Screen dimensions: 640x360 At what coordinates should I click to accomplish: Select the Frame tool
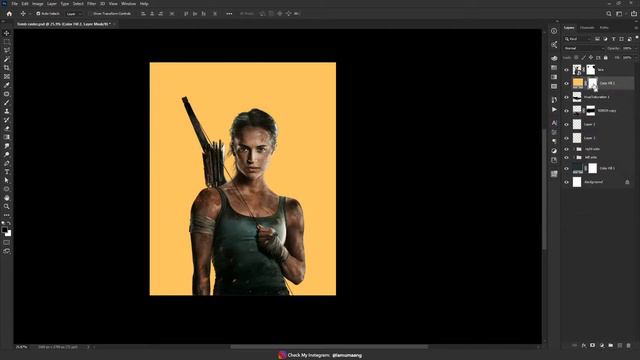(x=7, y=76)
